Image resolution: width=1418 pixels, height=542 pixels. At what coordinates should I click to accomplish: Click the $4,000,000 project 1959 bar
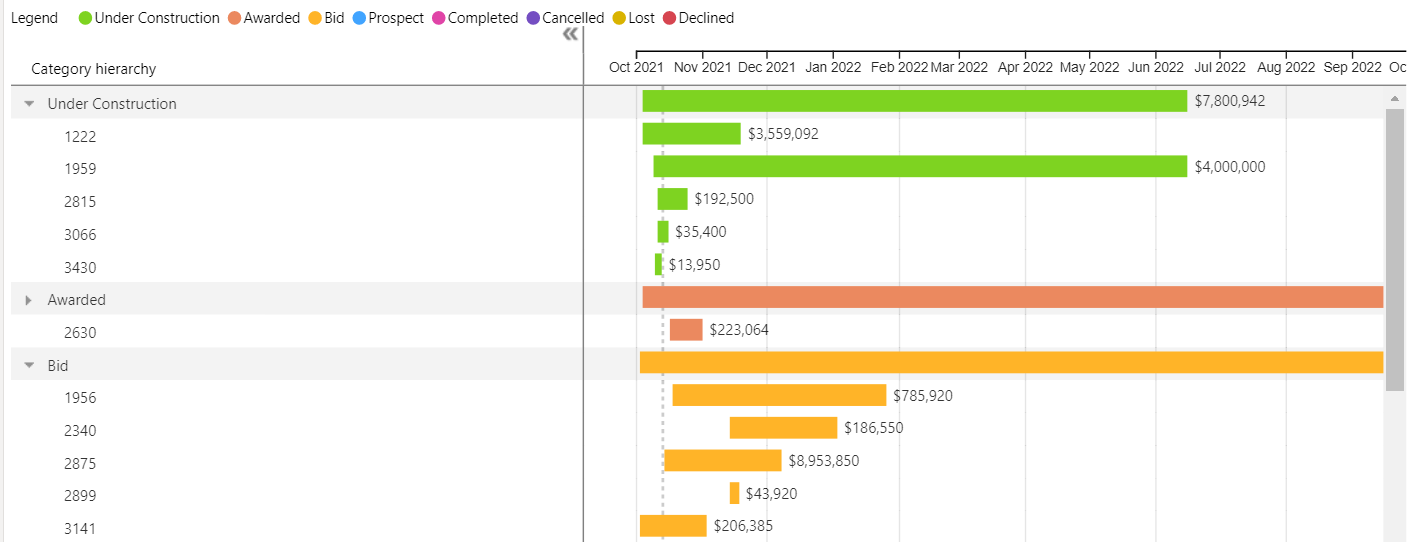pos(920,166)
